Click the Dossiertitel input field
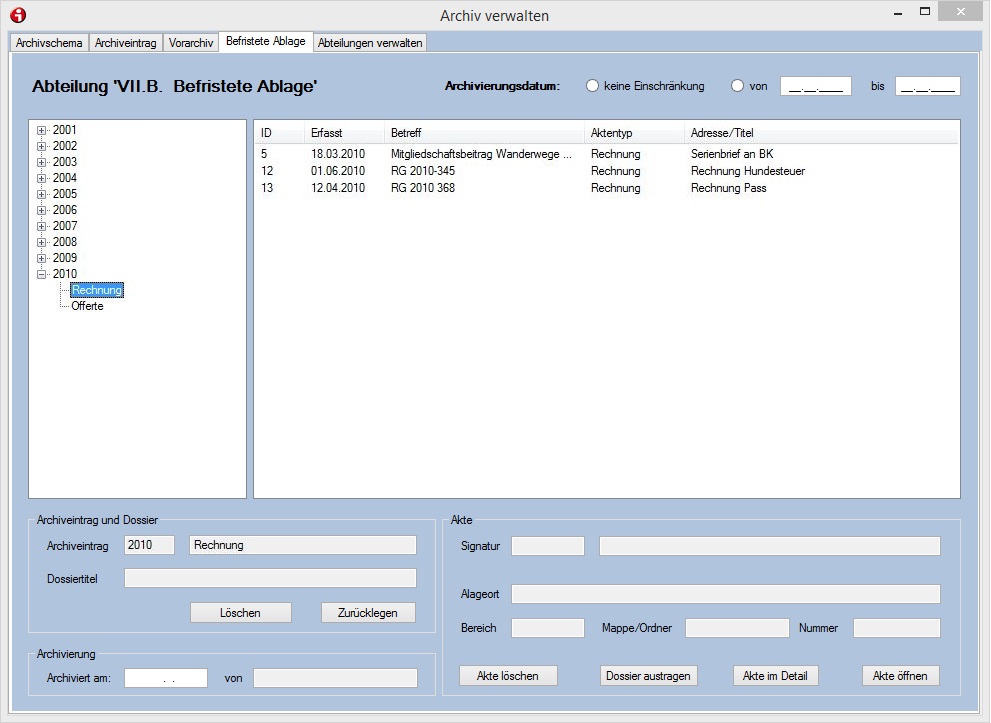Viewport: 991px width, 723px height. [x=270, y=578]
